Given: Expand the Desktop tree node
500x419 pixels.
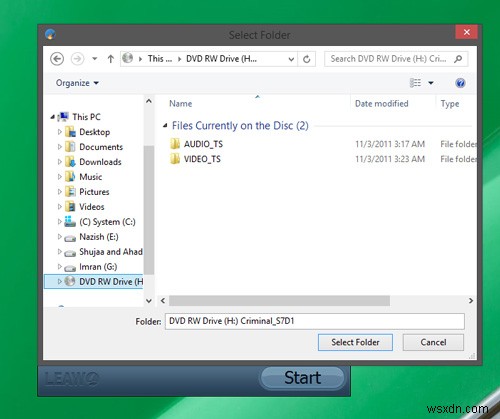Looking at the screenshot, I should pos(60,132).
